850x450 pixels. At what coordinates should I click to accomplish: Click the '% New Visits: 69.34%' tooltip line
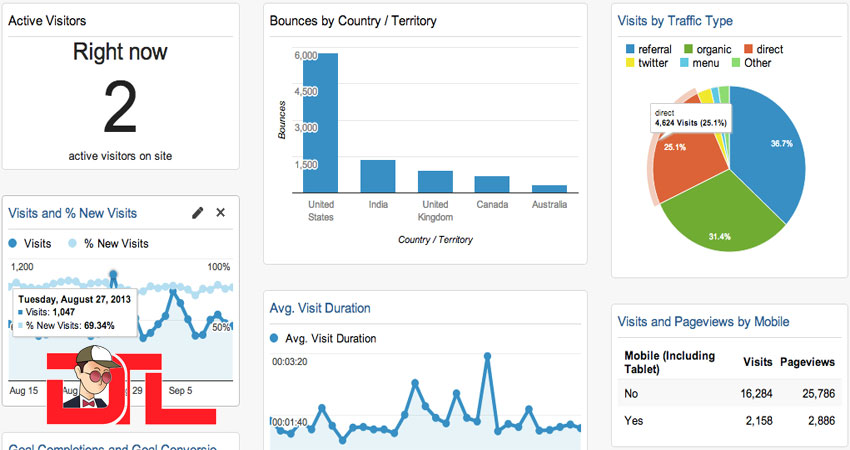click(66, 325)
